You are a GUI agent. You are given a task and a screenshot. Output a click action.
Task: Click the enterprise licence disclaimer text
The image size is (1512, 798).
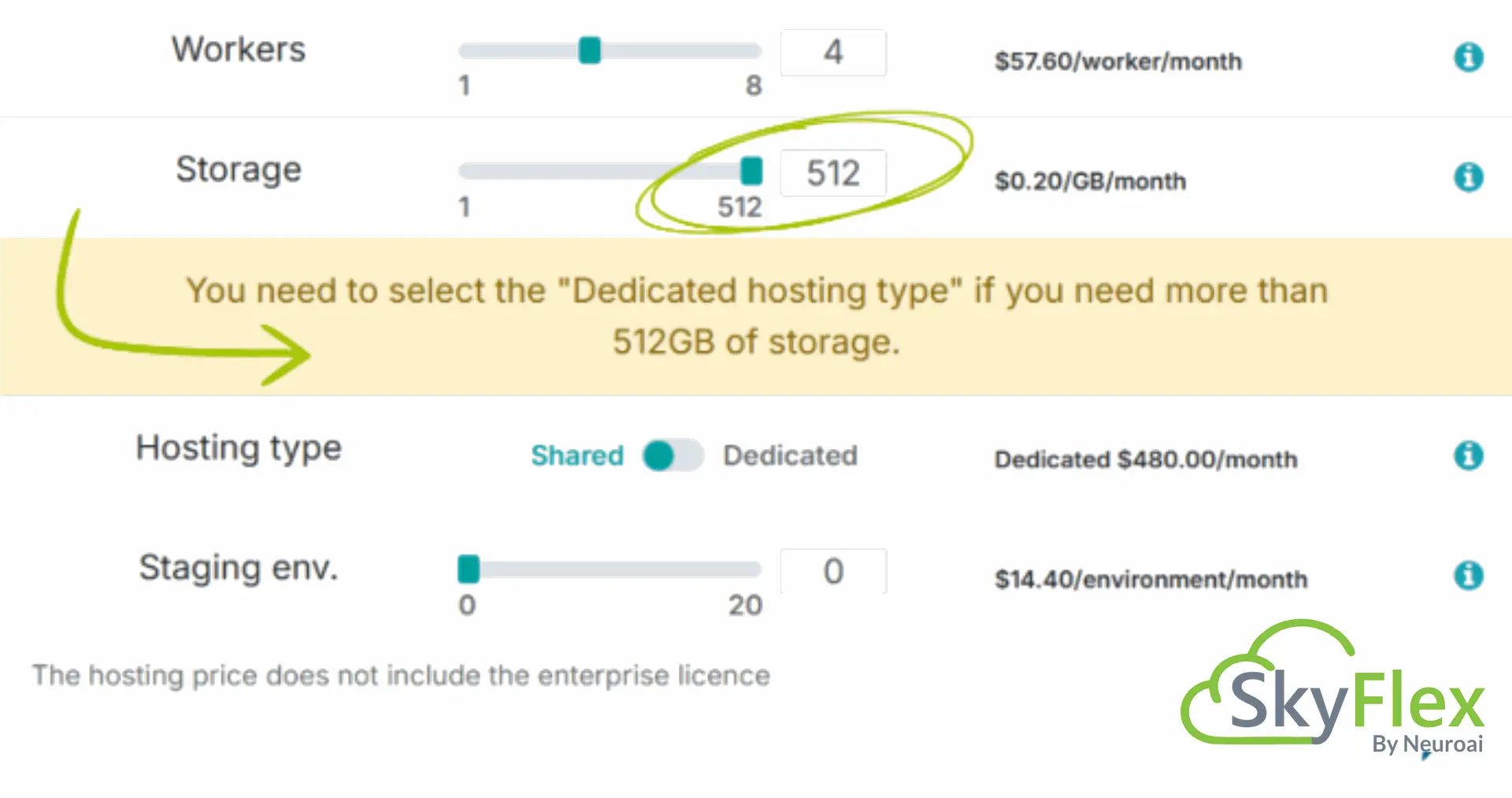401,675
